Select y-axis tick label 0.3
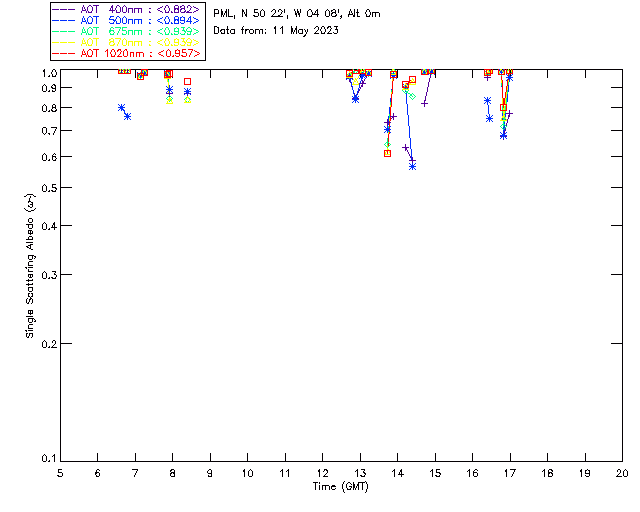The image size is (640, 512). click(49, 275)
